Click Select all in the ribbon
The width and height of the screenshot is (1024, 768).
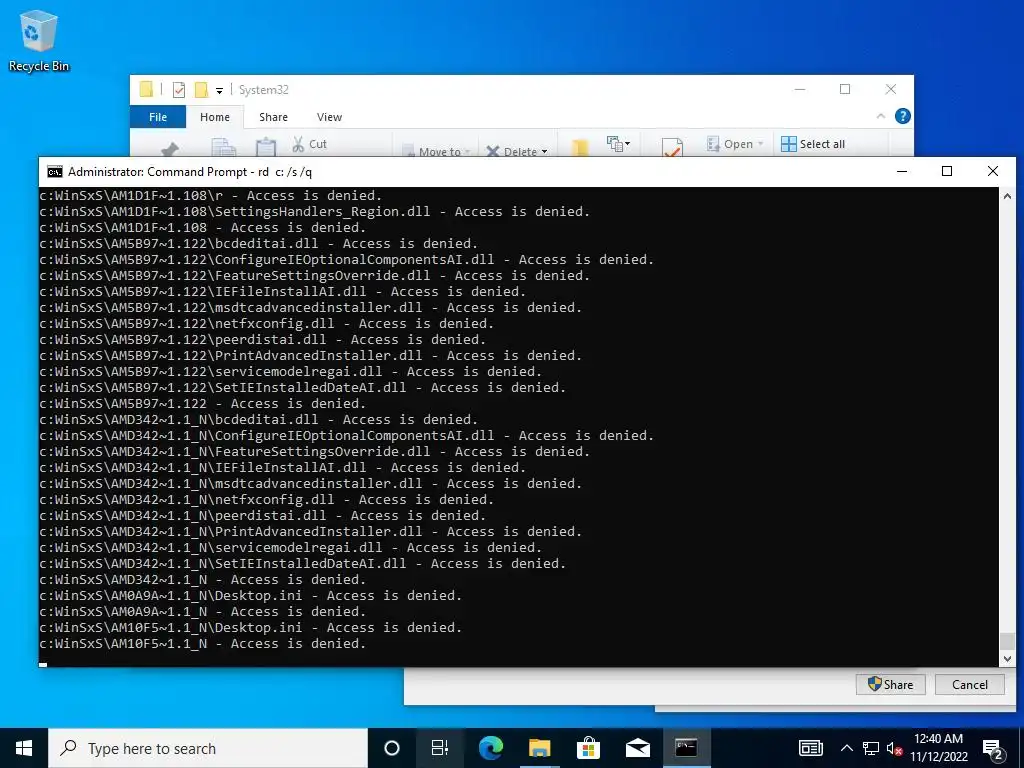pos(813,144)
